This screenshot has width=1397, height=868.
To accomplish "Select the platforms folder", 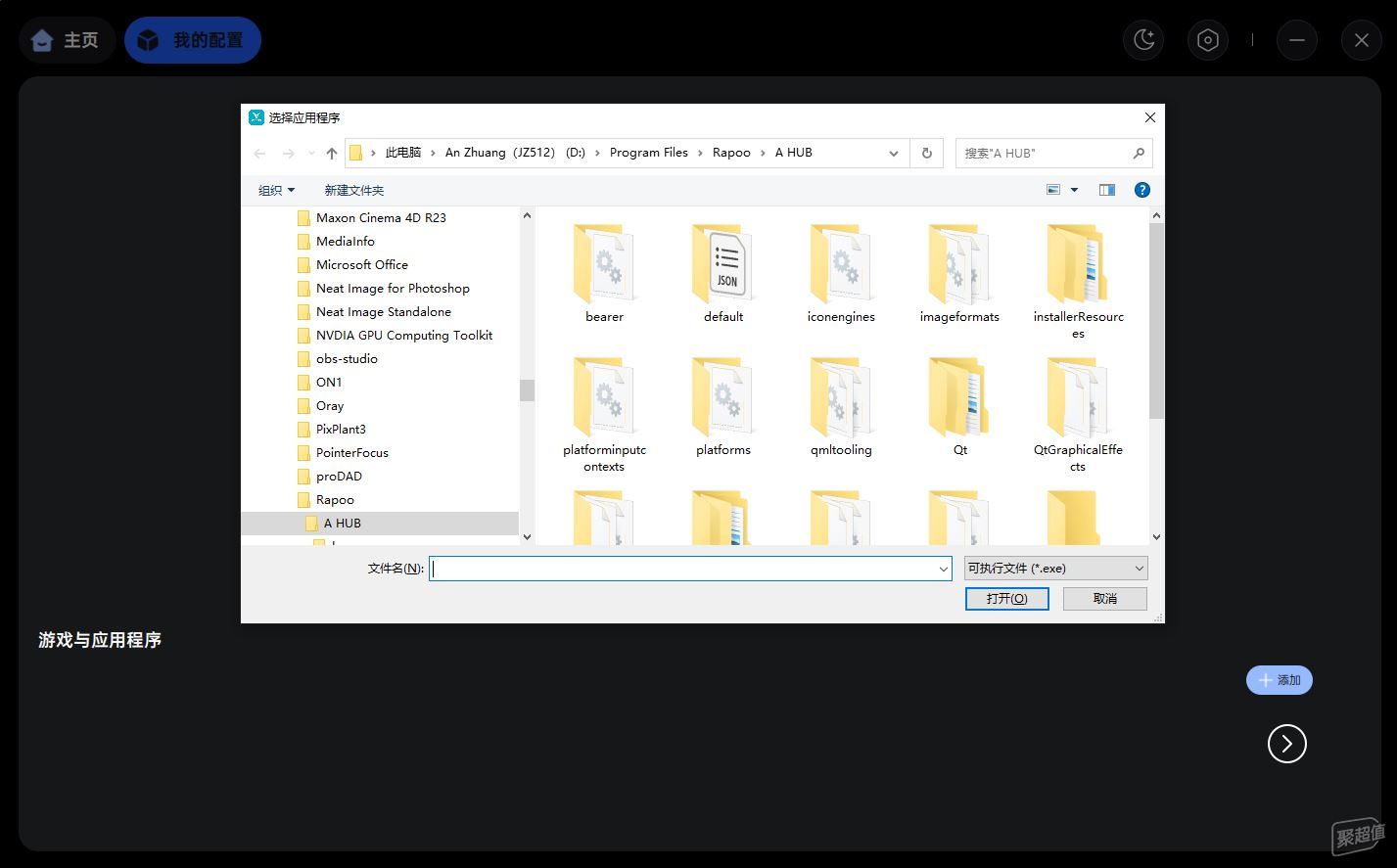I will pyautogui.click(x=722, y=407).
